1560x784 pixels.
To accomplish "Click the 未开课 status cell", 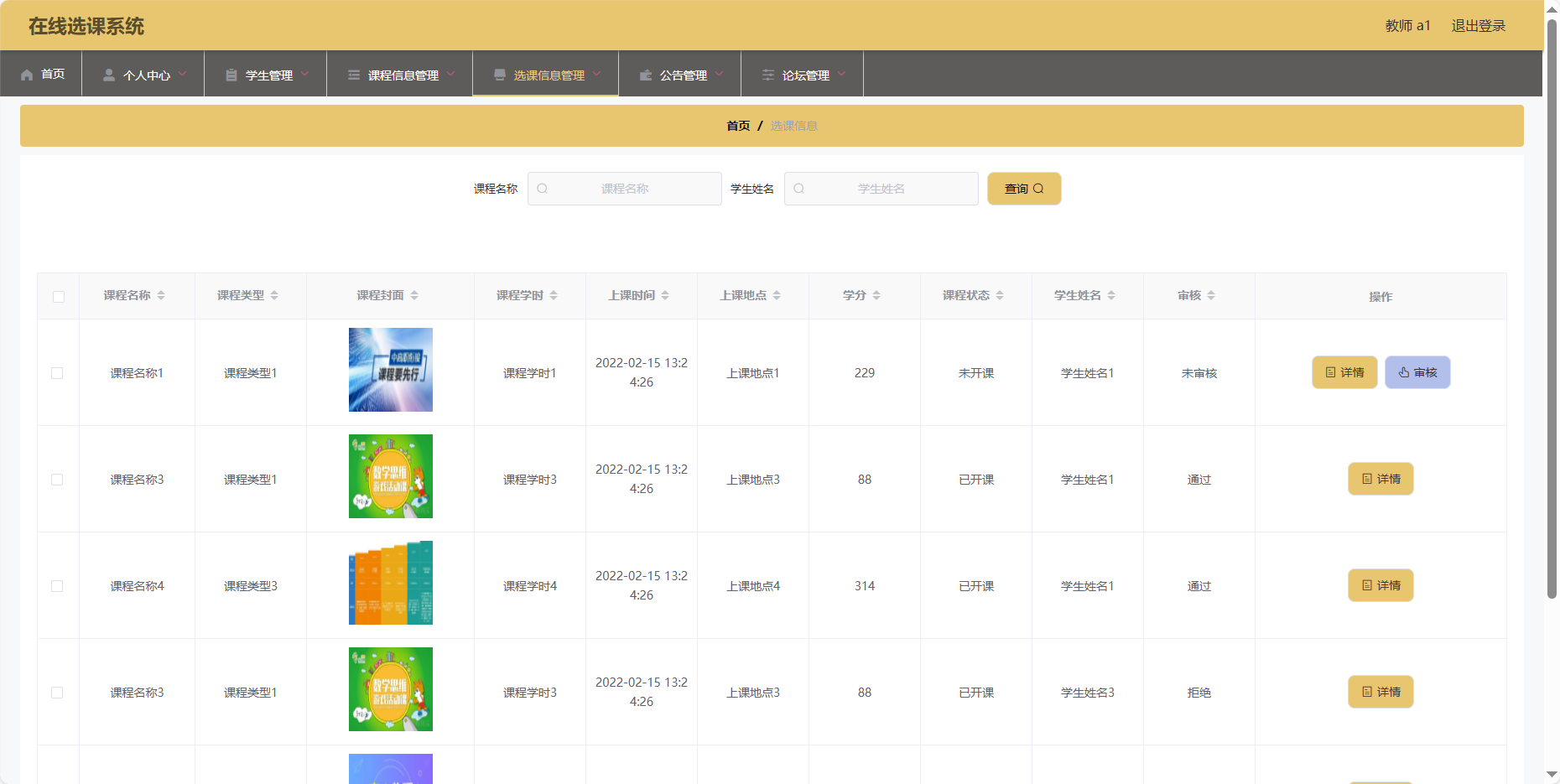I will (976, 373).
